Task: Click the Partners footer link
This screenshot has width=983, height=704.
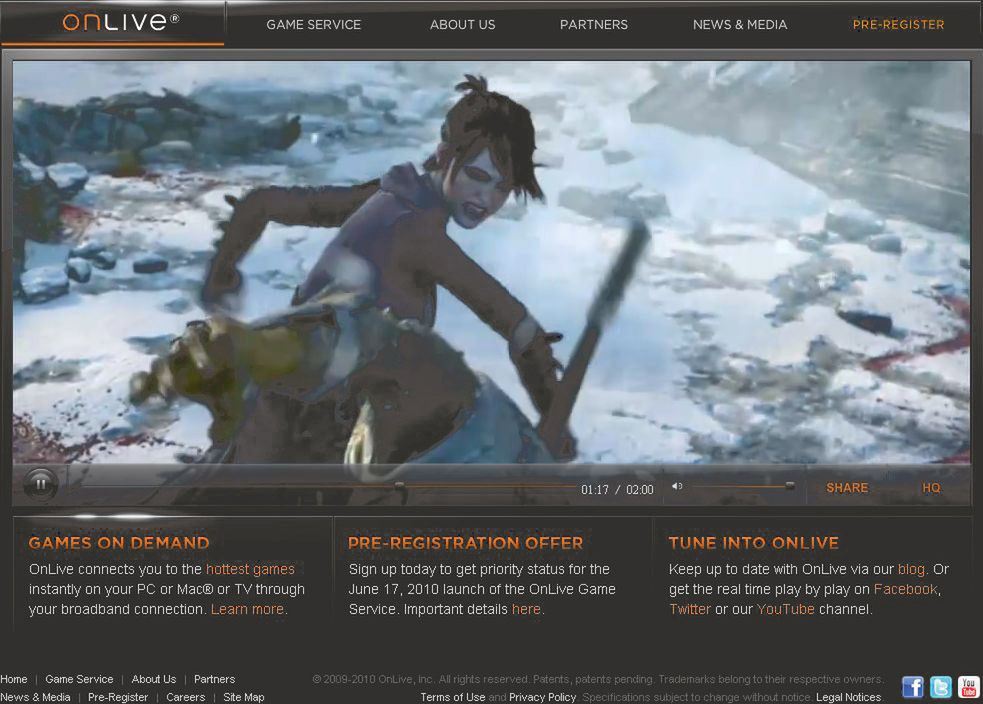Action: (x=214, y=679)
